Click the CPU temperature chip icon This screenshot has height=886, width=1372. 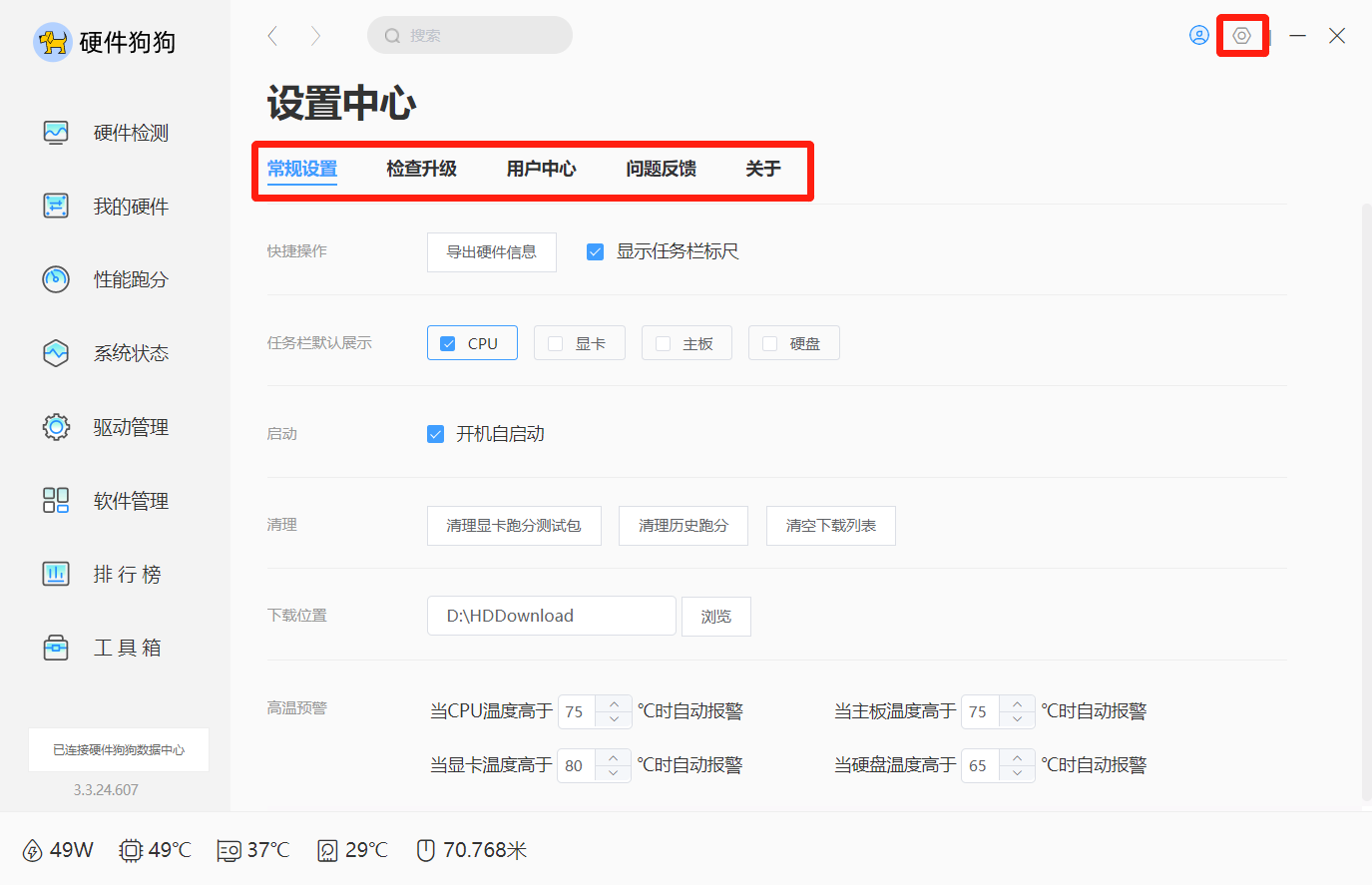coord(131,850)
